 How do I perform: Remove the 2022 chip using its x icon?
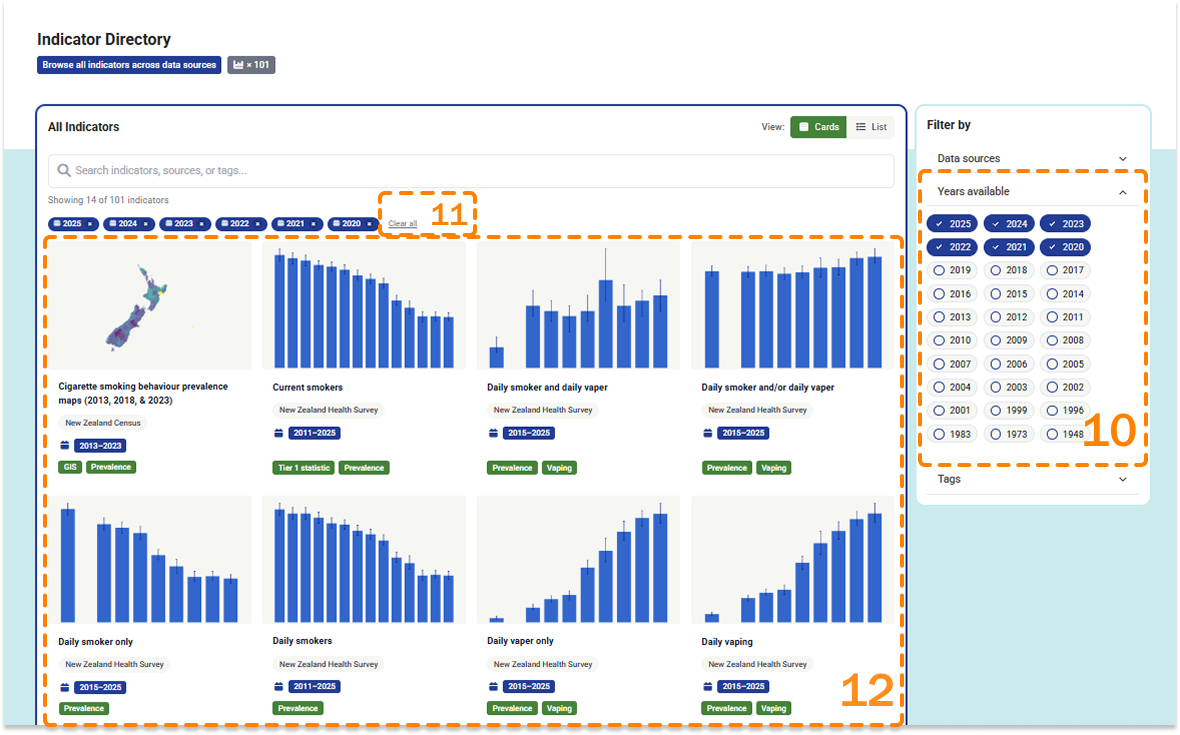point(258,224)
